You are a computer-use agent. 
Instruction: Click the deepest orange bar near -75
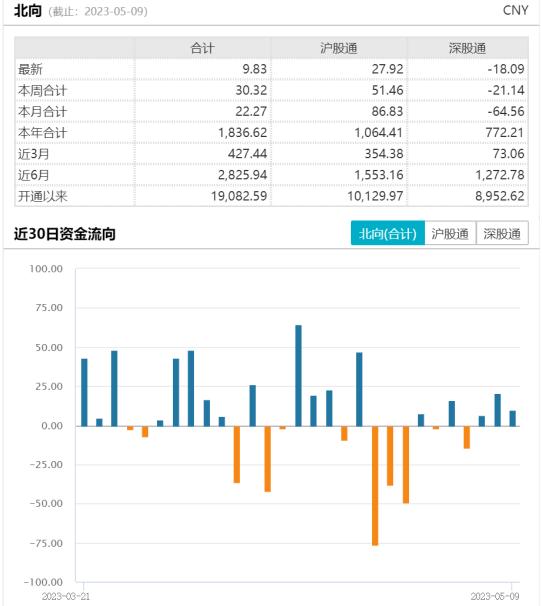(375, 486)
